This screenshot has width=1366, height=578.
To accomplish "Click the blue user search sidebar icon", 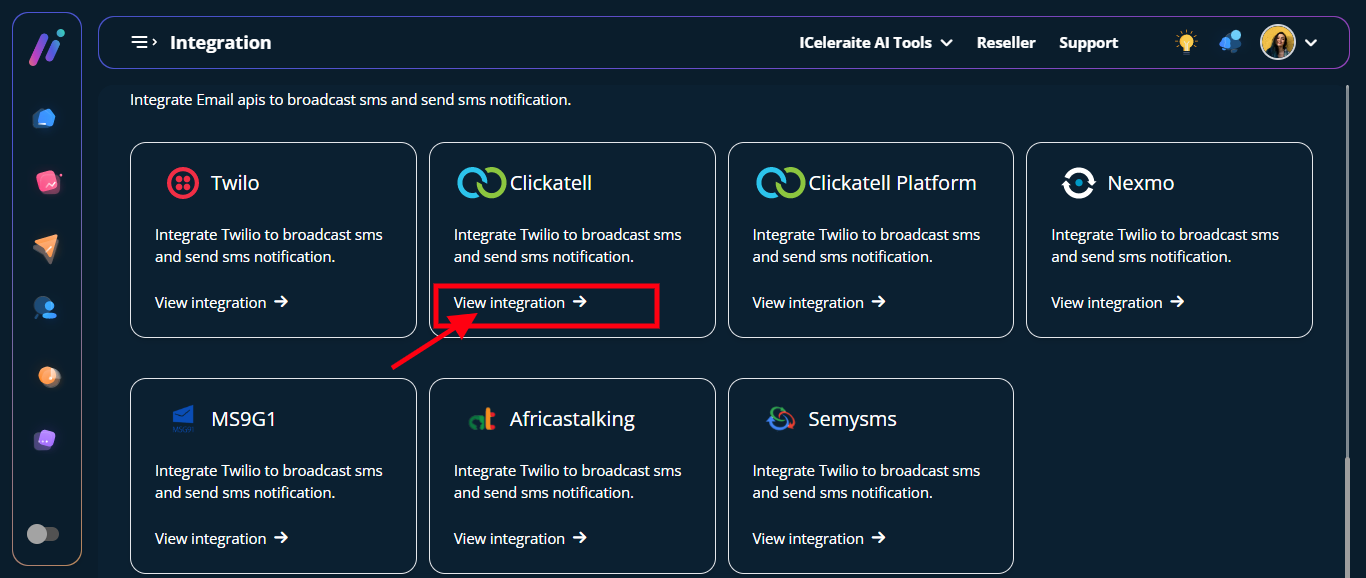I will pos(45,309).
